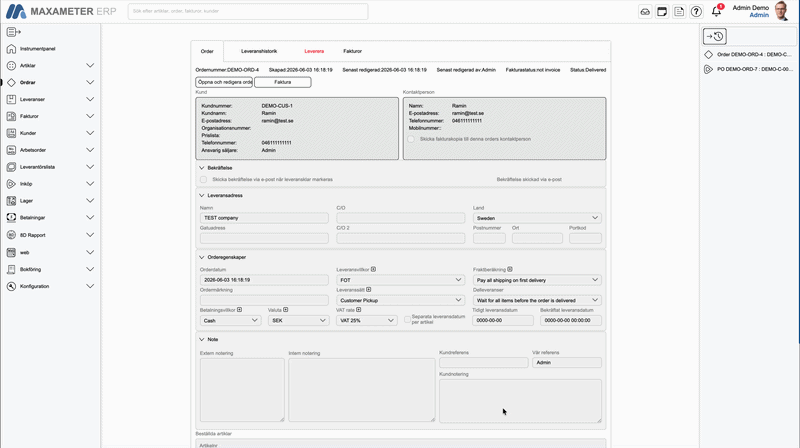Click the VAT rate add plus icon
Screen dimensions: 800x448
[359, 310]
